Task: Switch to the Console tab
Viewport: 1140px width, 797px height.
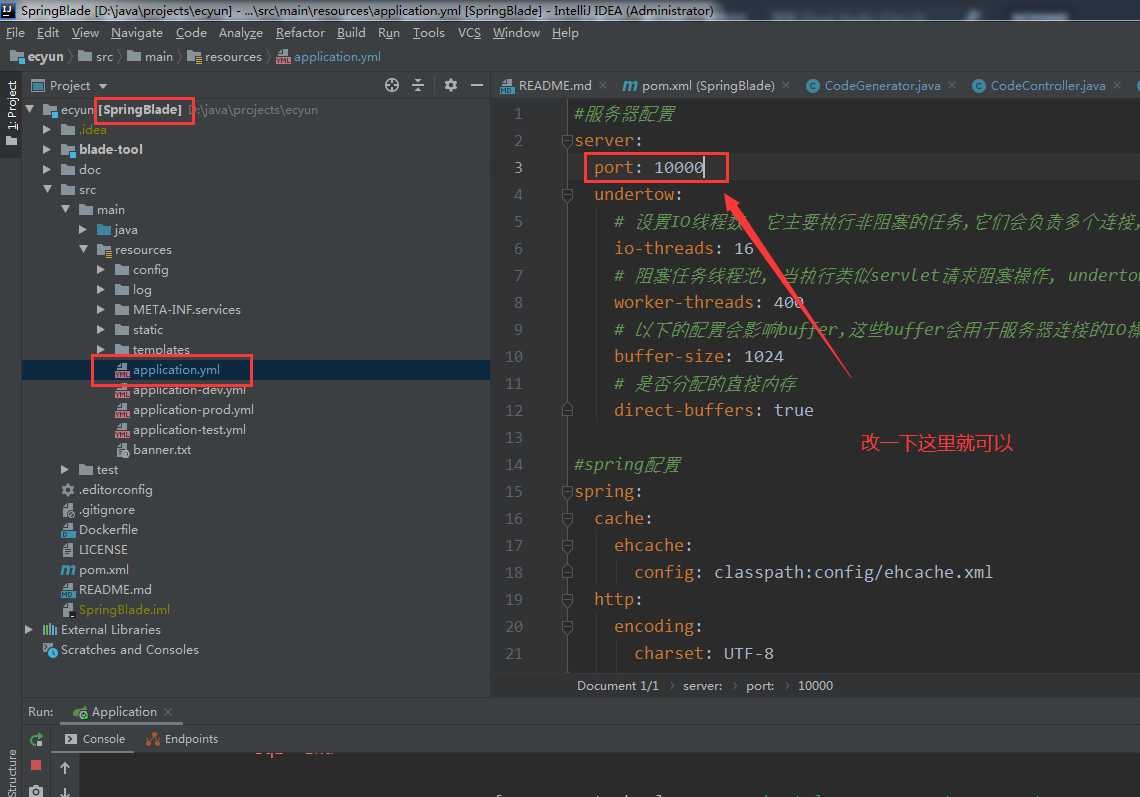Action: click(95, 739)
